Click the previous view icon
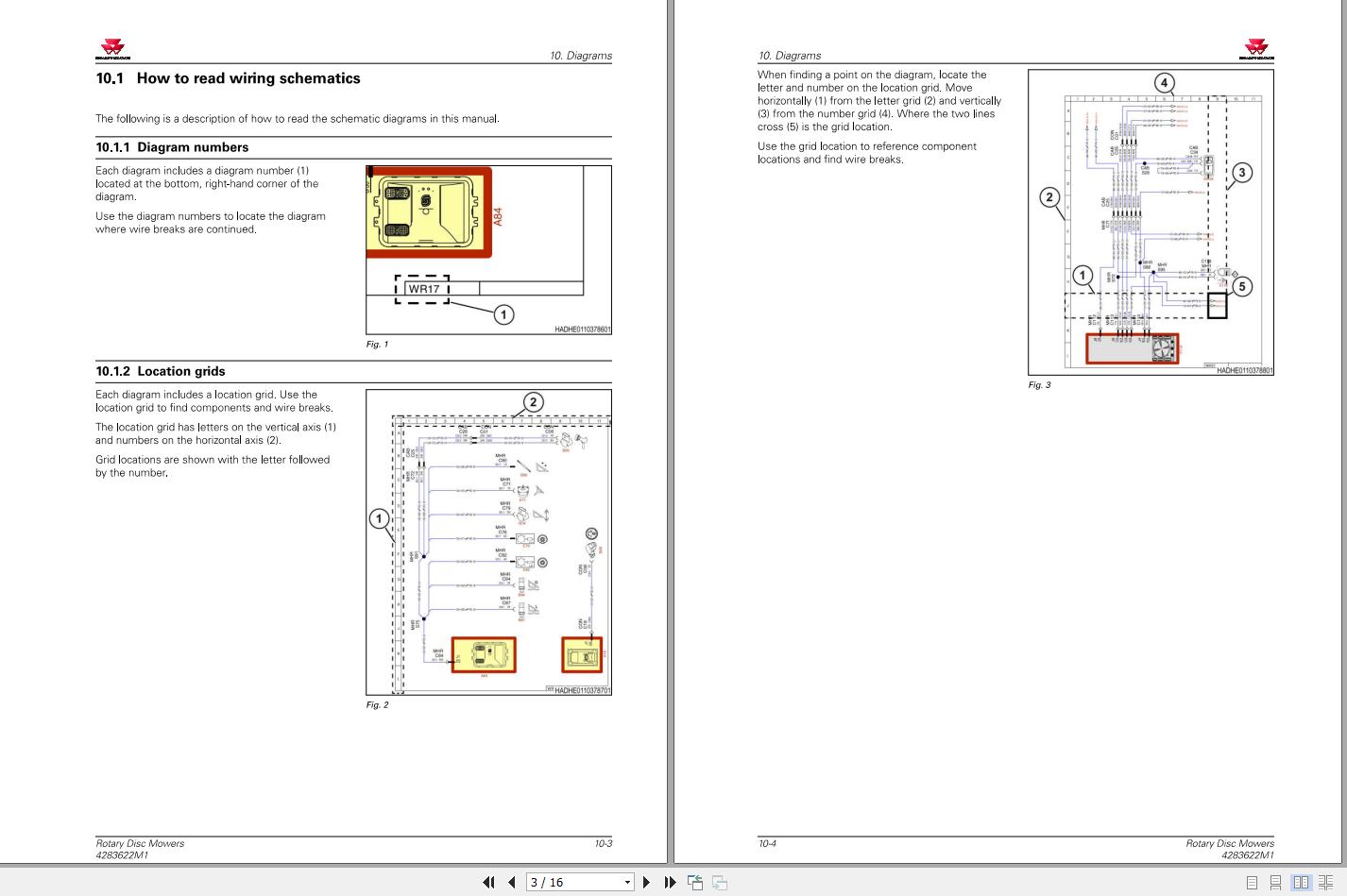 click(695, 882)
